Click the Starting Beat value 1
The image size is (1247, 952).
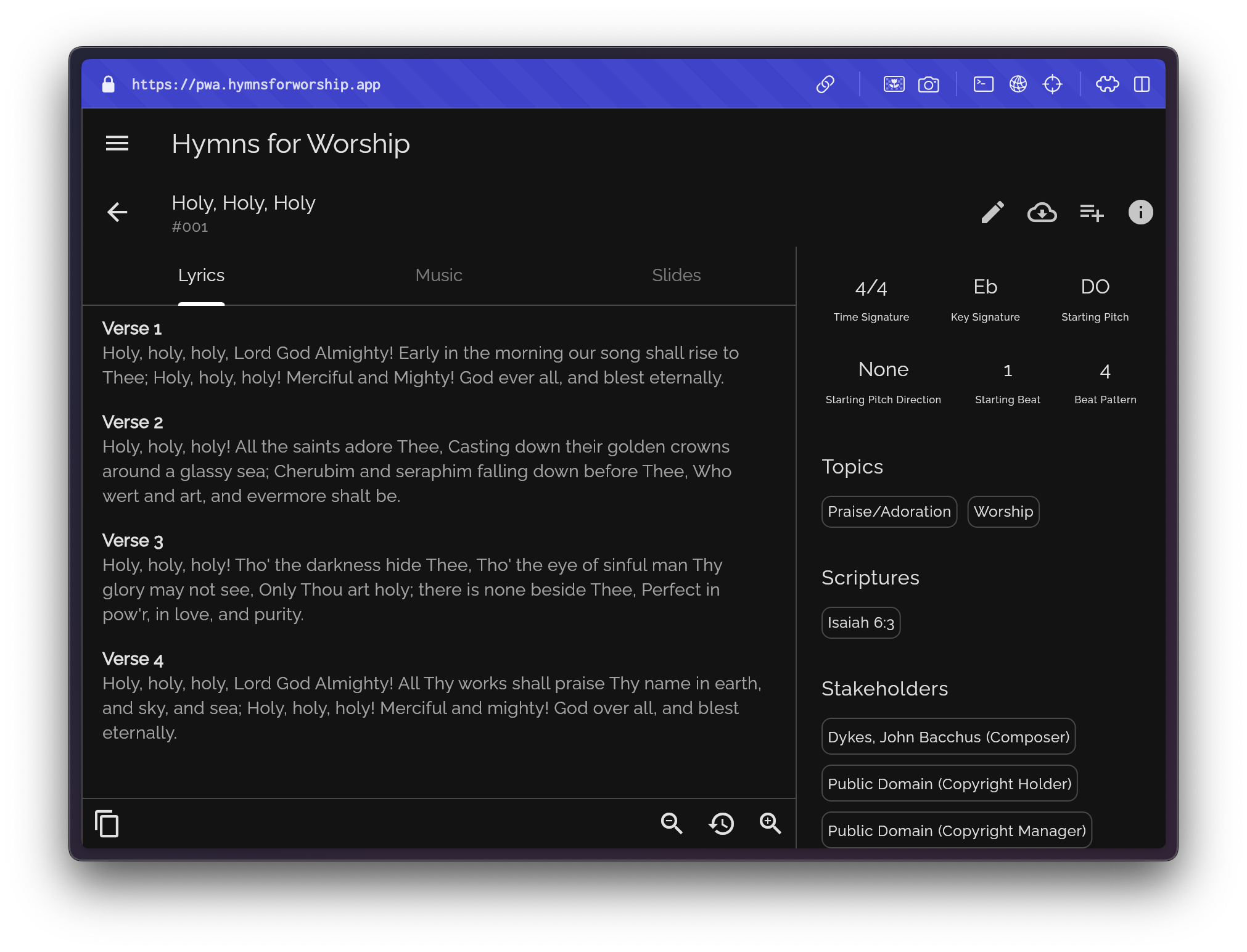point(1007,370)
